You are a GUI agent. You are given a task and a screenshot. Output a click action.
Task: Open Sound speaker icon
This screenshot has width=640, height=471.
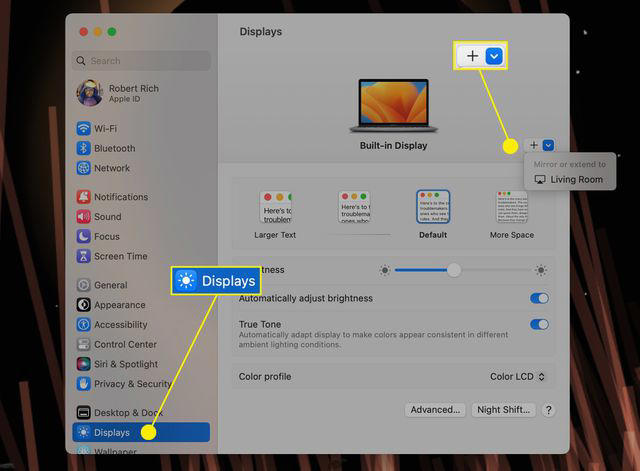(84, 216)
